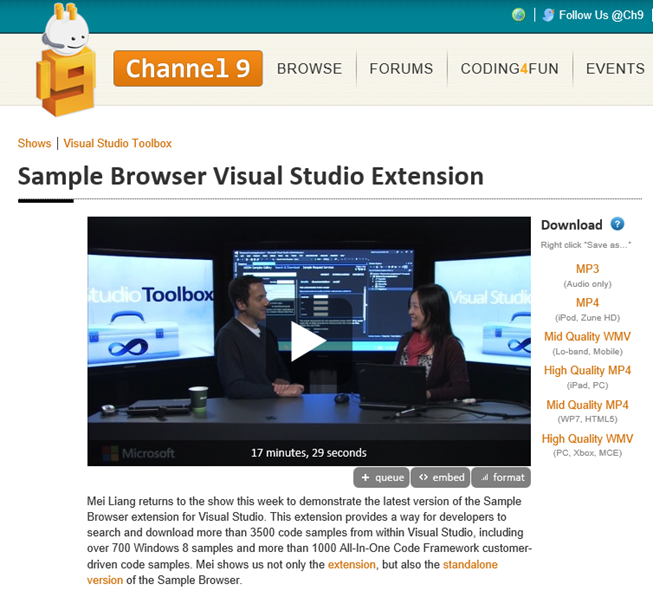Download High Quality MP4
This screenshot has height=597, width=653.
click(587, 370)
